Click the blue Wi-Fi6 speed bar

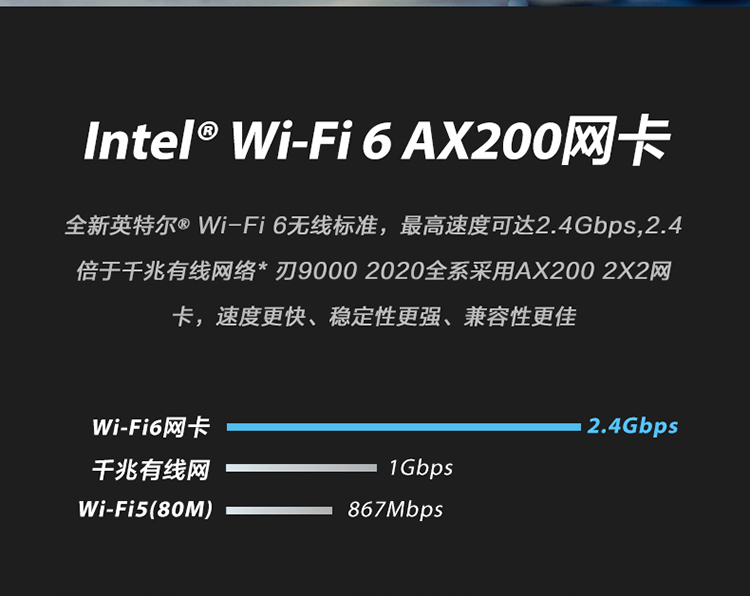[403, 427]
